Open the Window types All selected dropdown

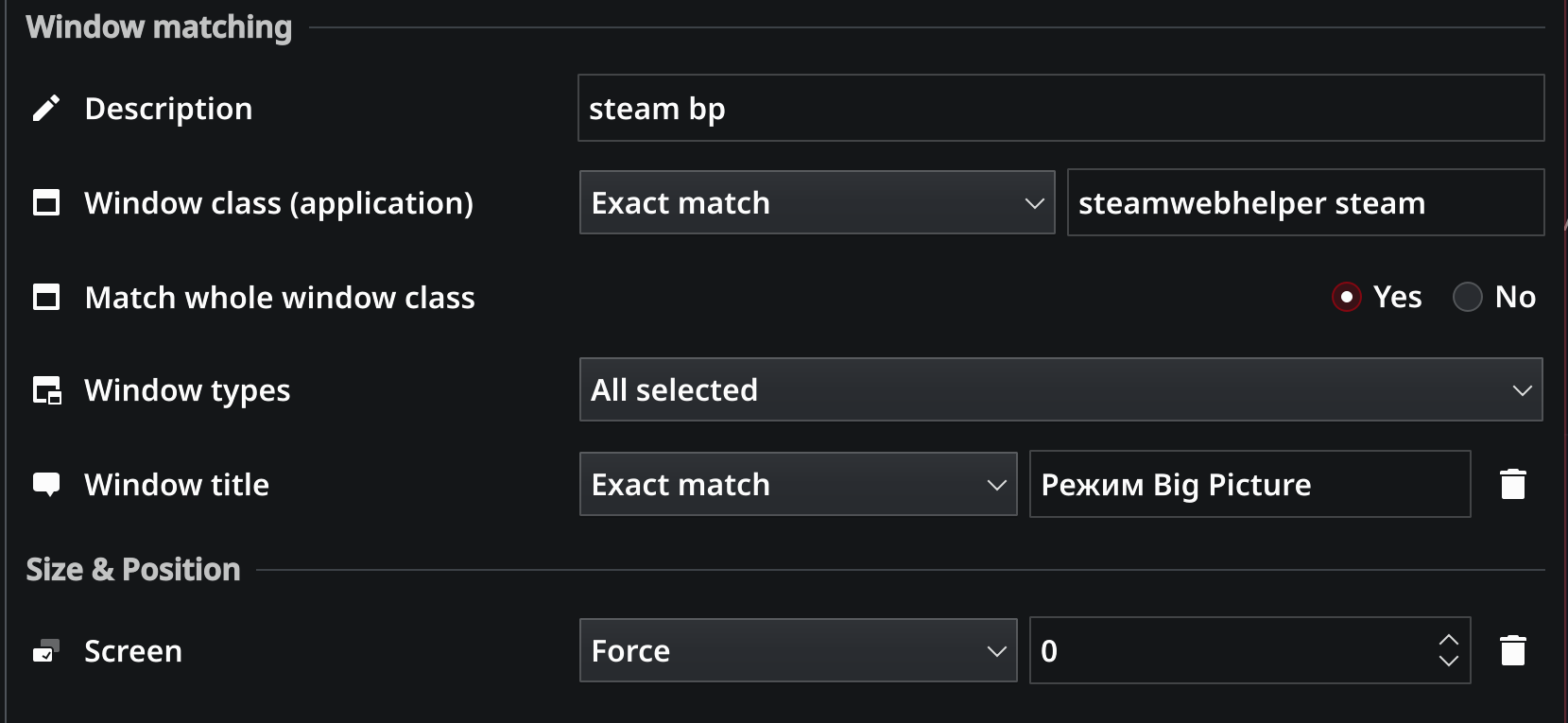click(x=1060, y=389)
